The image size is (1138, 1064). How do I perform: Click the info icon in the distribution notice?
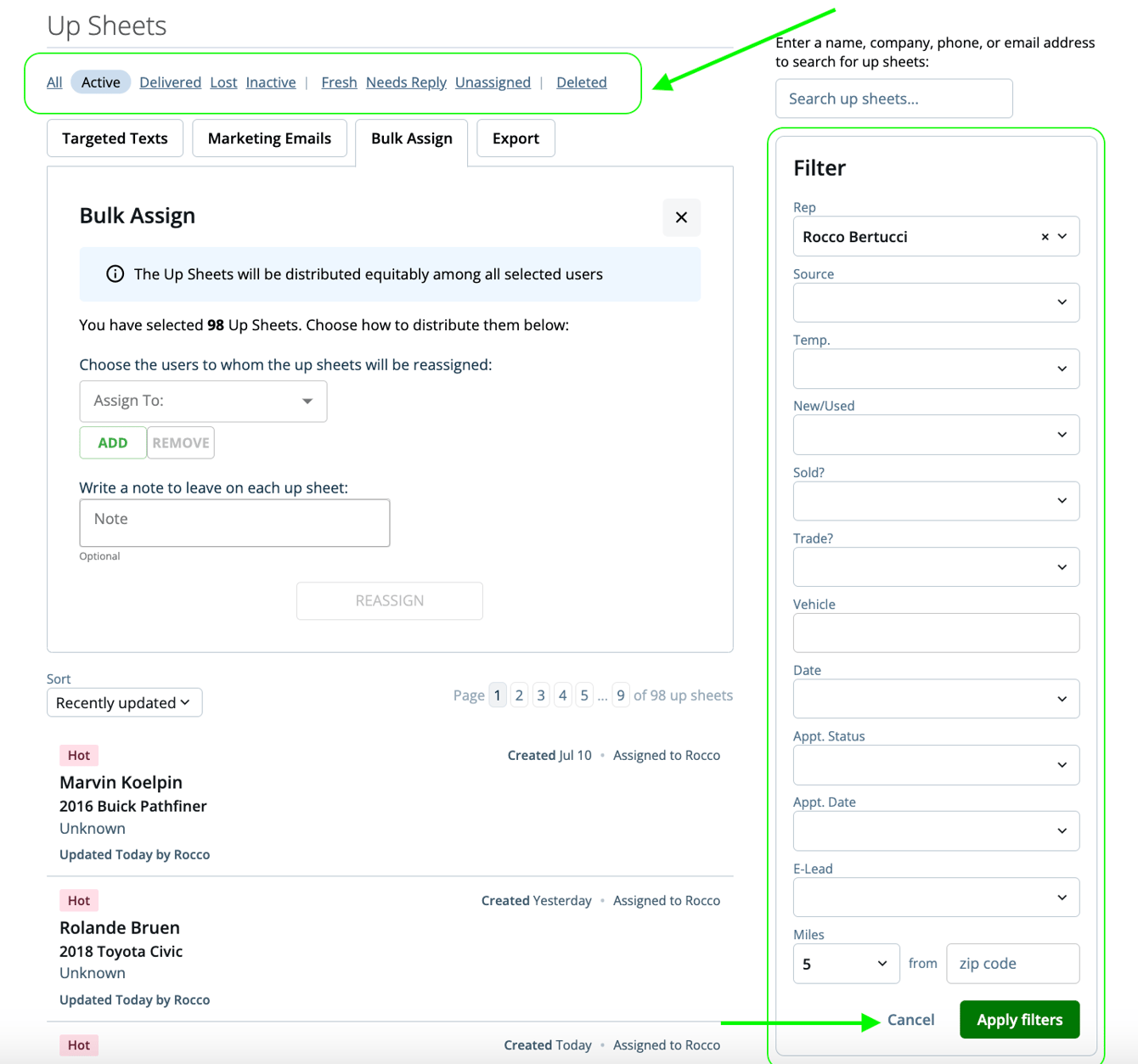(x=115, y=273)
